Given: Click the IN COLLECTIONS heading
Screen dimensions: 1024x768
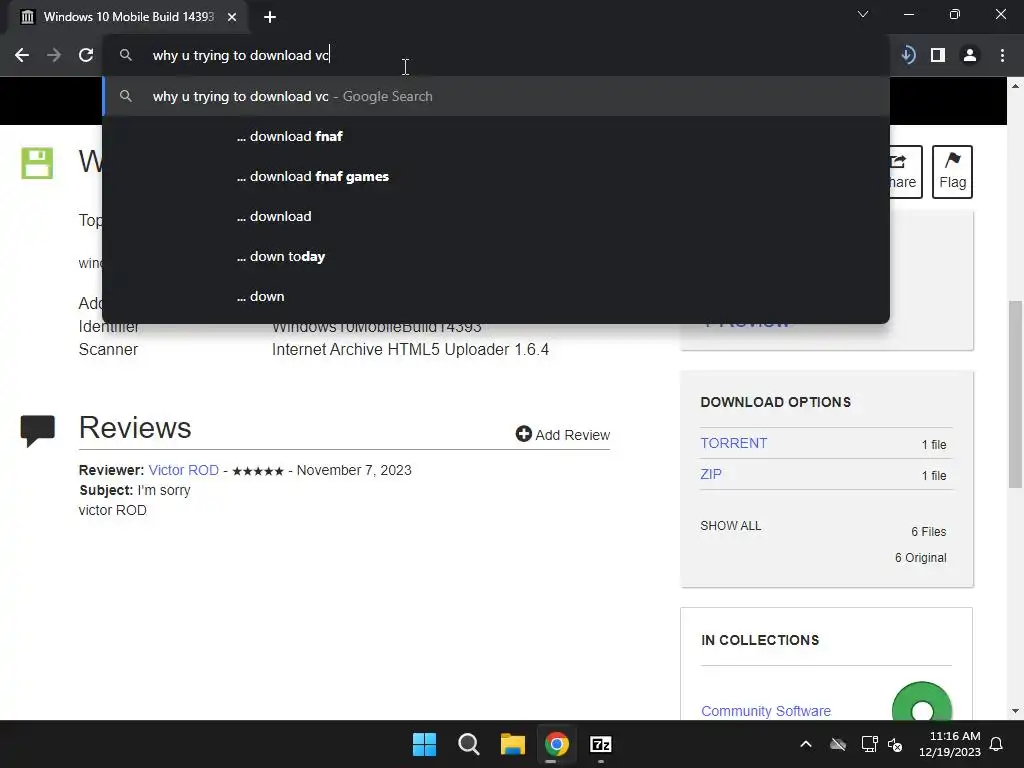Looking at the screenshot, I should pyautogui.click(x=760, y=640).
